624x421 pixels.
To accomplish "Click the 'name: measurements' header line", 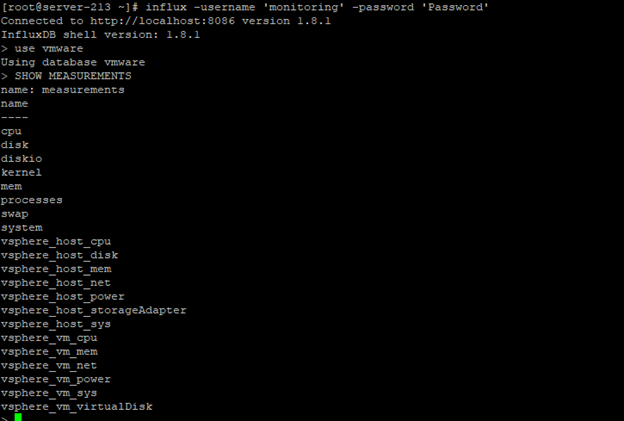I will click(x=62, y=90).
